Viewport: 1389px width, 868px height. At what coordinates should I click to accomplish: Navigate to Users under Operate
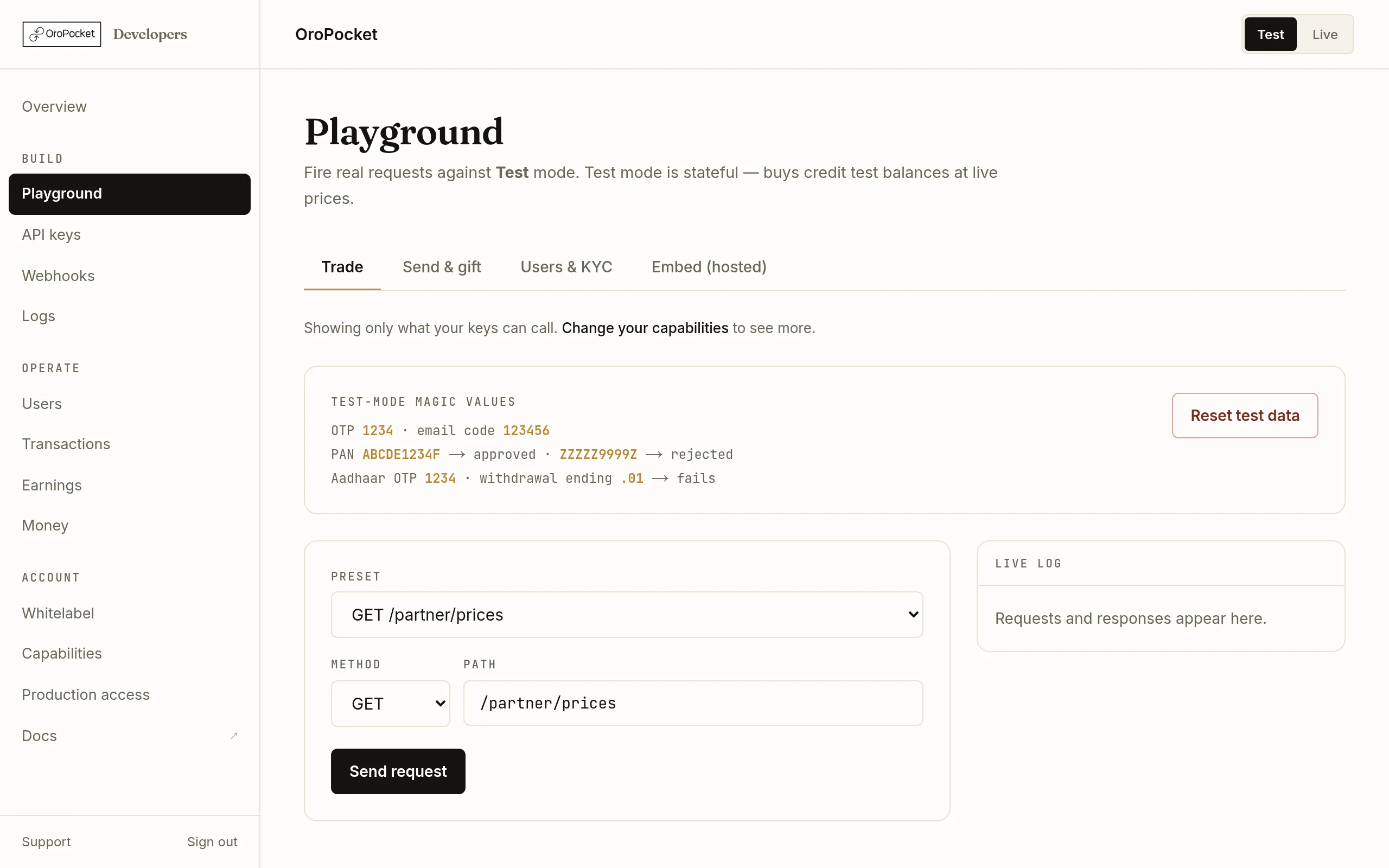coord(130,404)
